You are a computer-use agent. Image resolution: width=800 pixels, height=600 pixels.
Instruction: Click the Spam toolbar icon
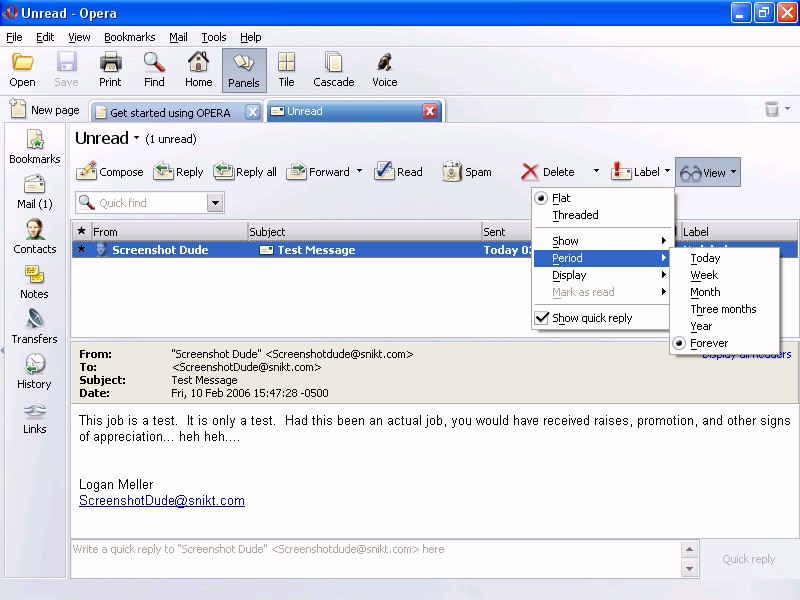(452, 172)
